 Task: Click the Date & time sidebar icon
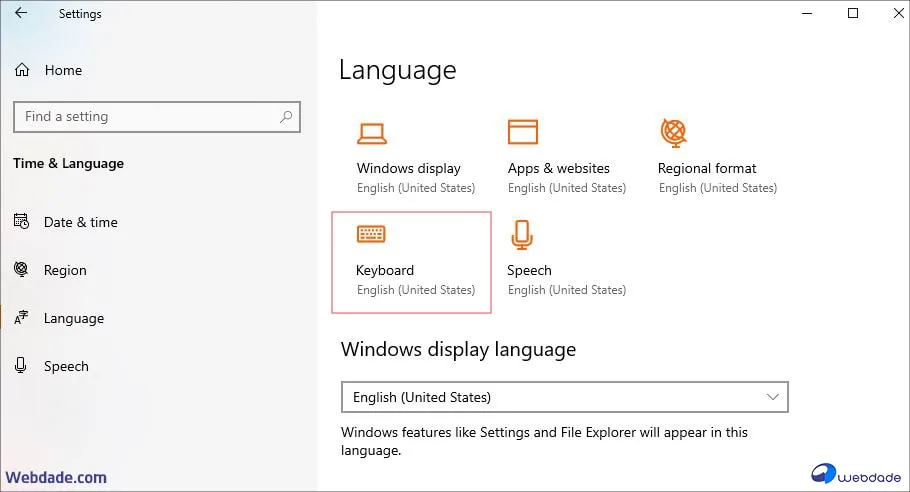pos(21,222)
